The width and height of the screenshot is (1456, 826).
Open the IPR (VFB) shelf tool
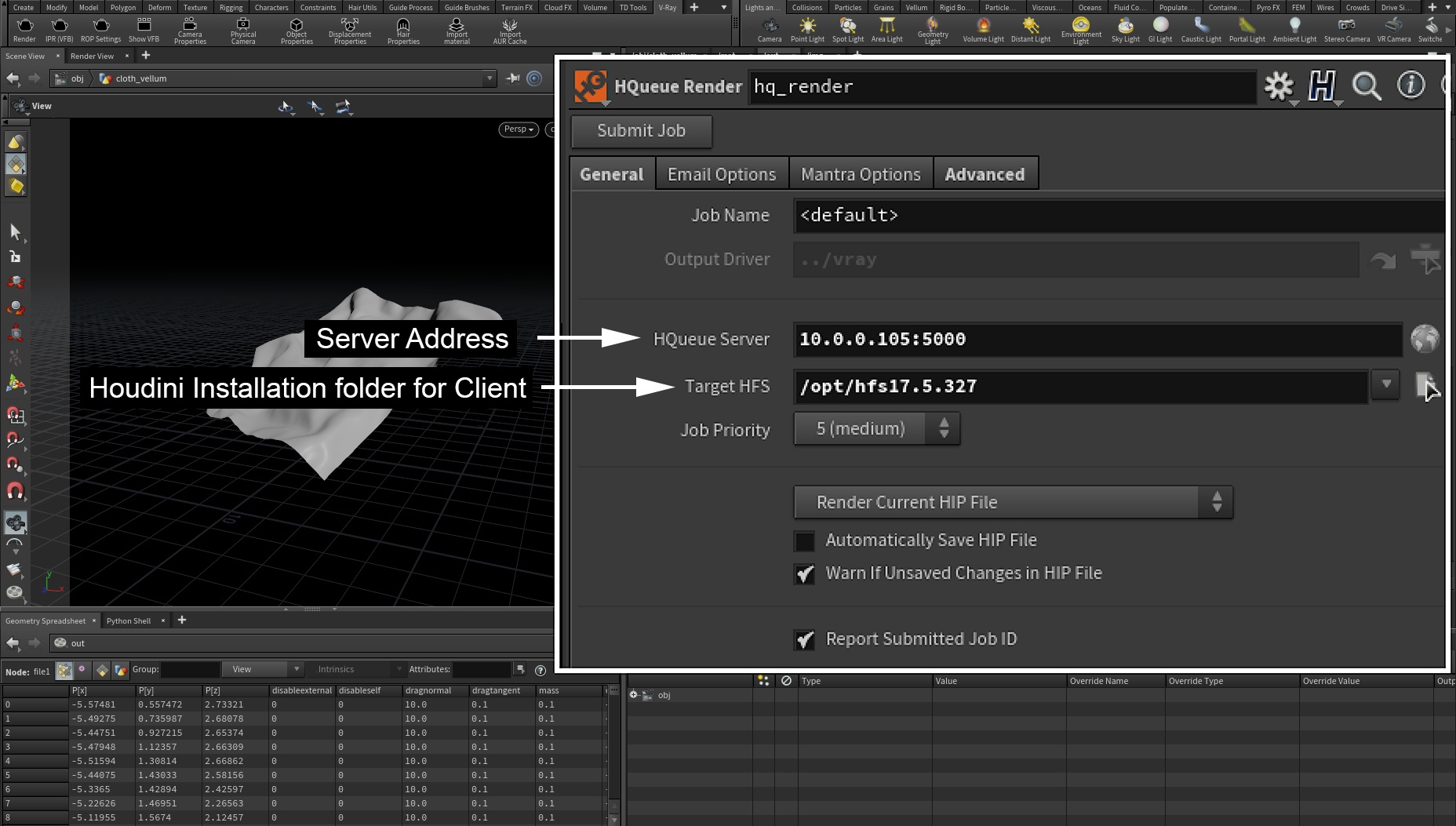(59, 31)
